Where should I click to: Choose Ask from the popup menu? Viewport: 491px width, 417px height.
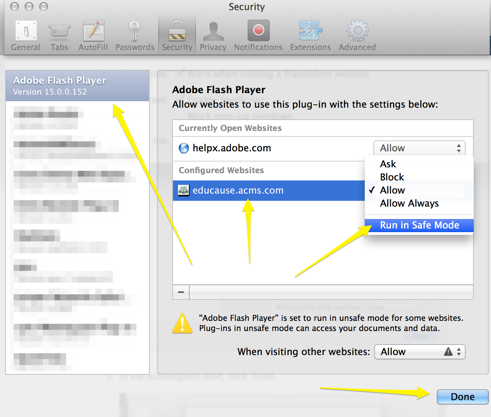pyautogui.click(x=419, y=164)
